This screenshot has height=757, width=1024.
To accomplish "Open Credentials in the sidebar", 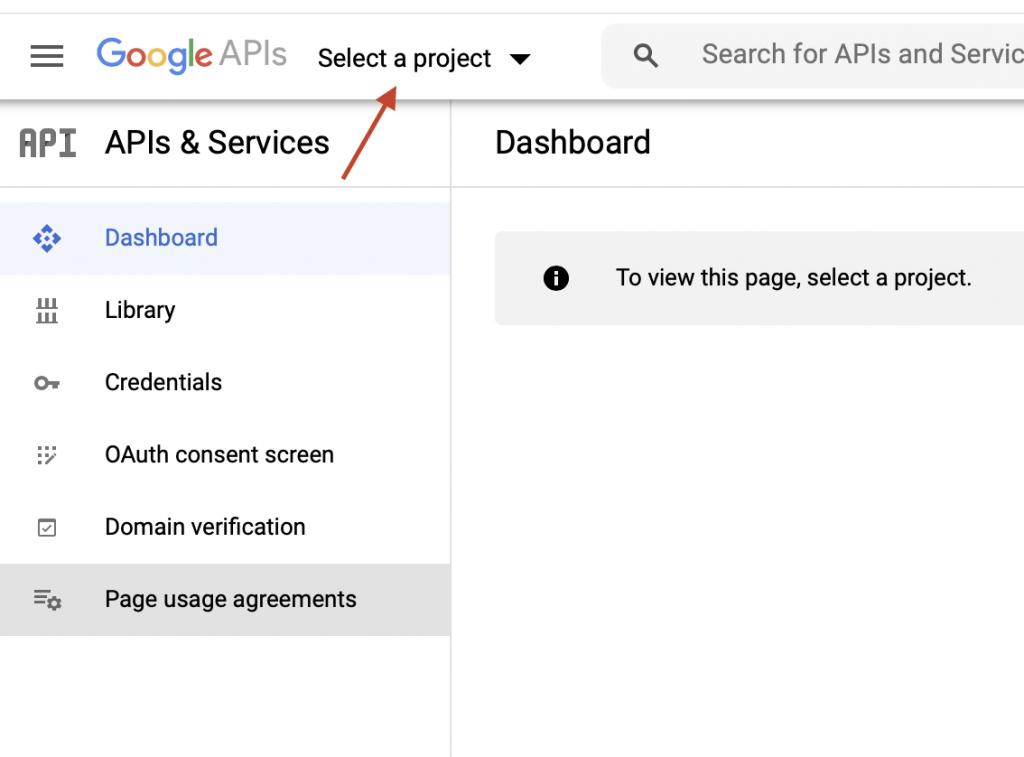I will [x=225, y=383].
